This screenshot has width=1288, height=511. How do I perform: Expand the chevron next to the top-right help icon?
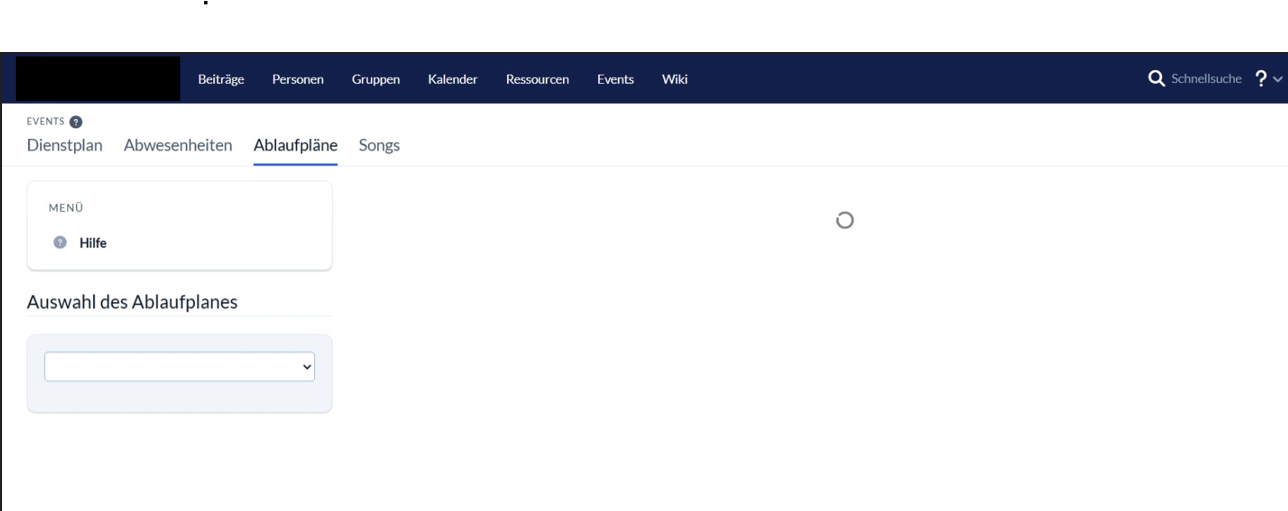click(x=1278, y=80)
